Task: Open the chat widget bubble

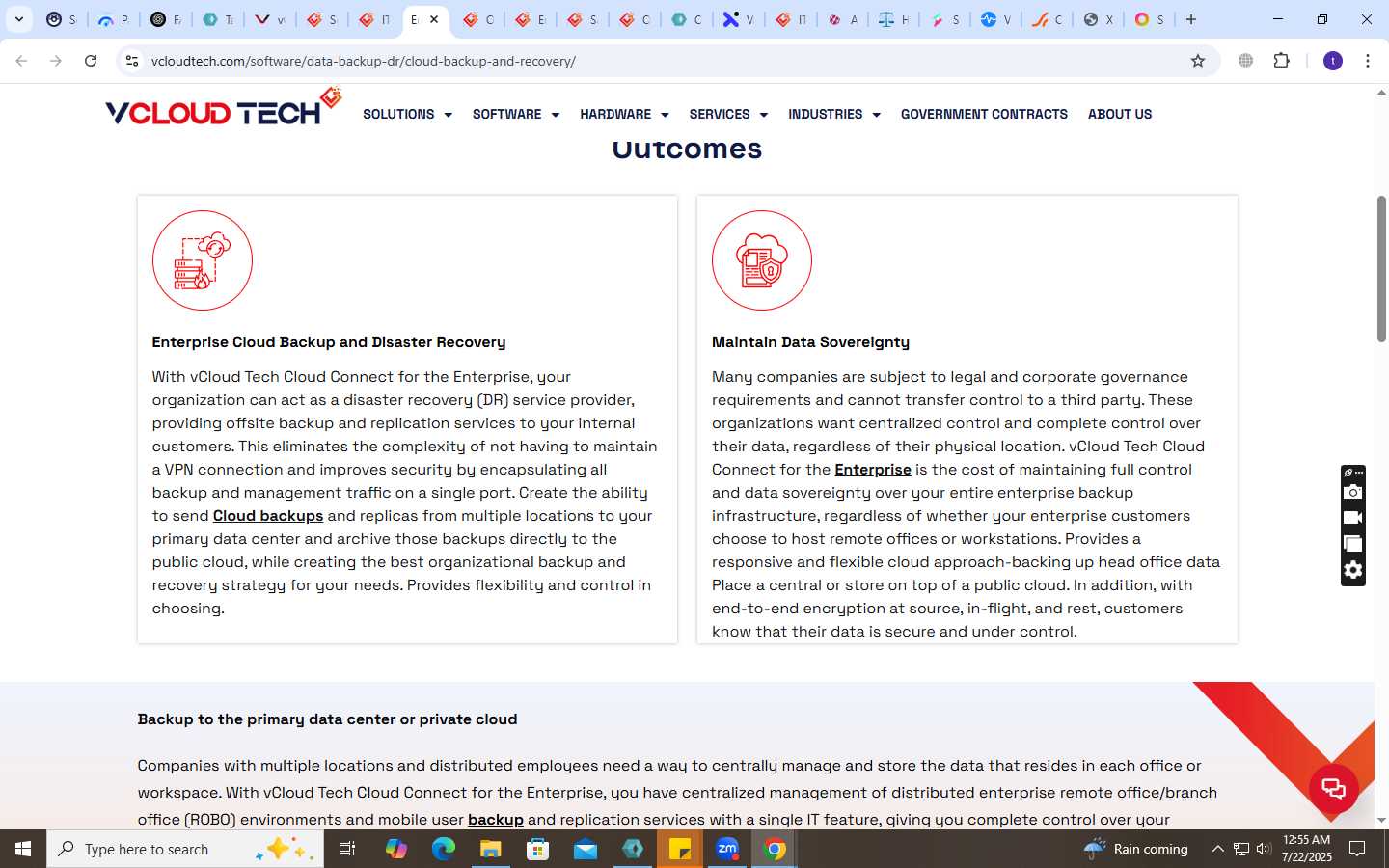Action: [x=1333, y=788]
